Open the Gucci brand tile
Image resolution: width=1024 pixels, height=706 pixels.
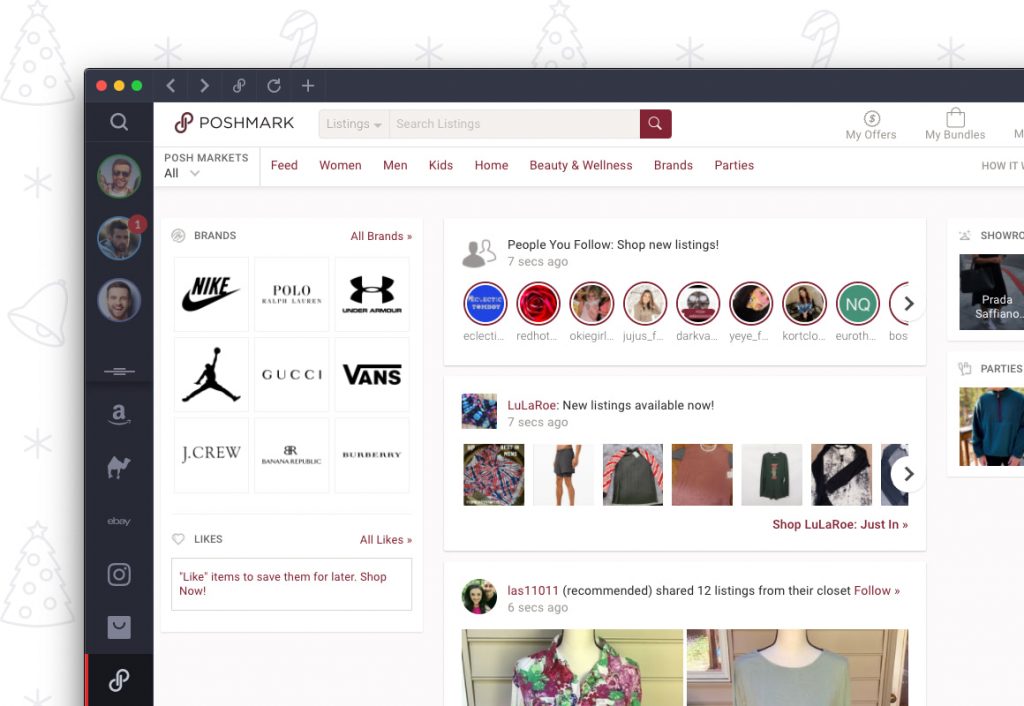click(x=291, y=374)
